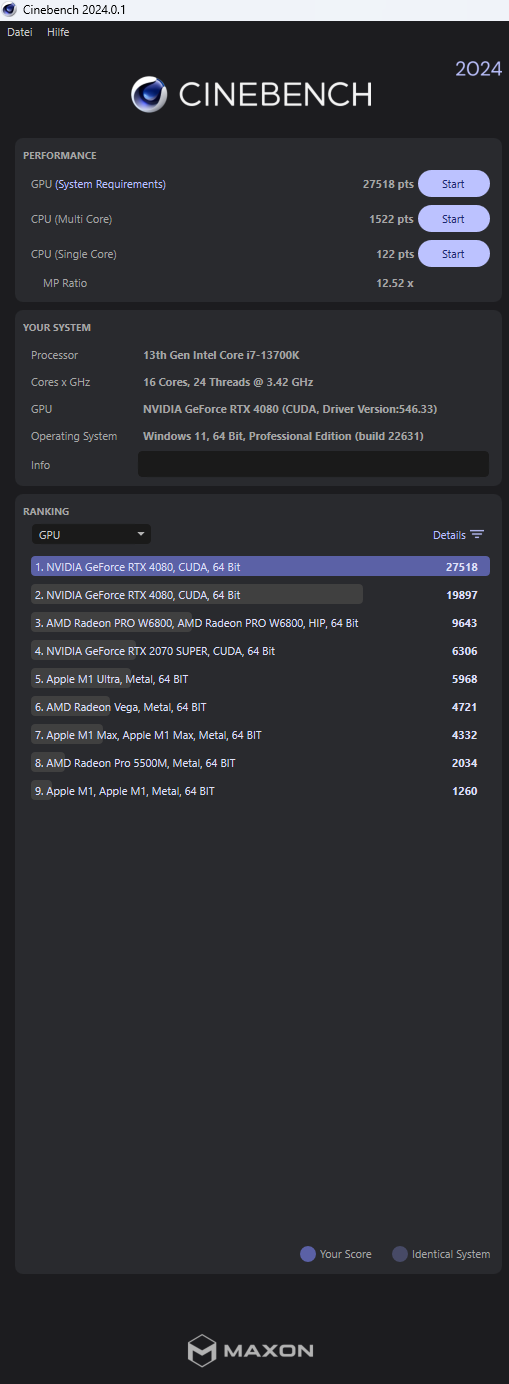This screenshot has width=509, height=1384.
Task: Click the Cinebench sphere logo
Action: (149, 94)
